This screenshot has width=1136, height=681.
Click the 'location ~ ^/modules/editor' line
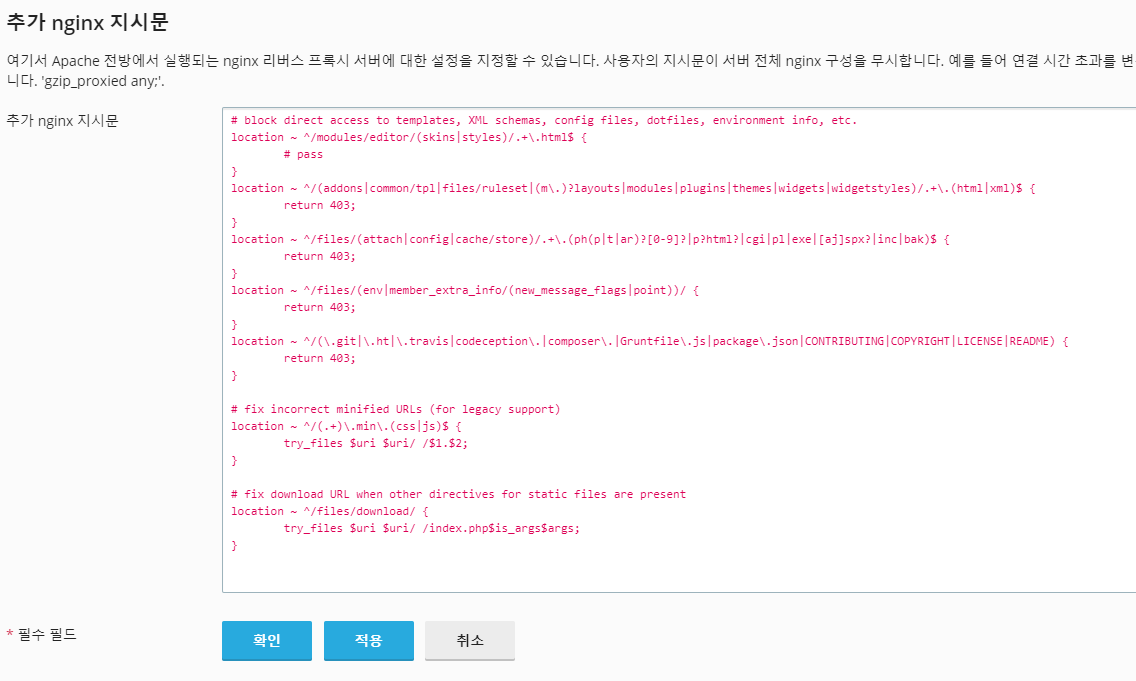tap(409, 137)
